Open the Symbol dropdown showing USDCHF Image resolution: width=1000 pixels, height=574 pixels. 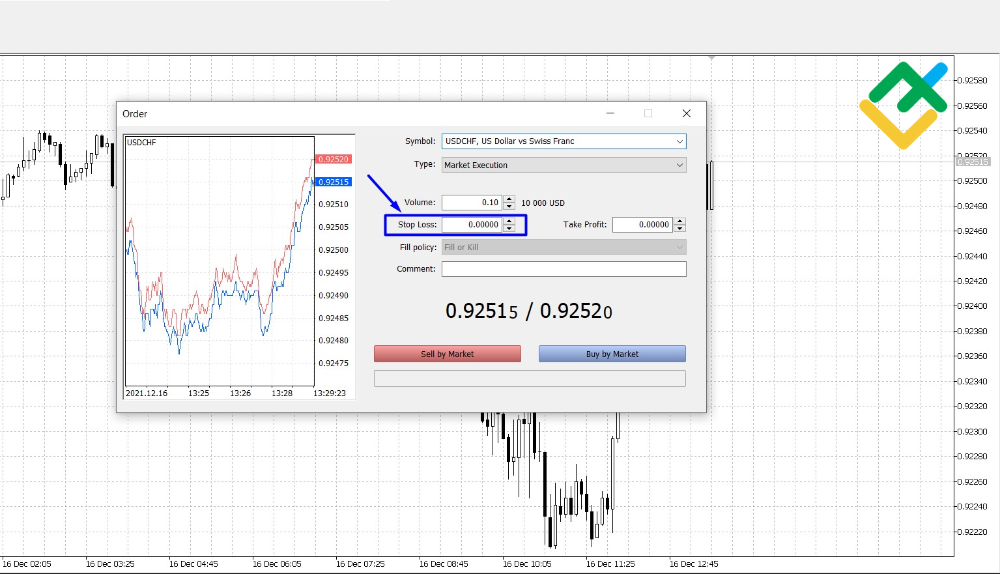(564, 141)
